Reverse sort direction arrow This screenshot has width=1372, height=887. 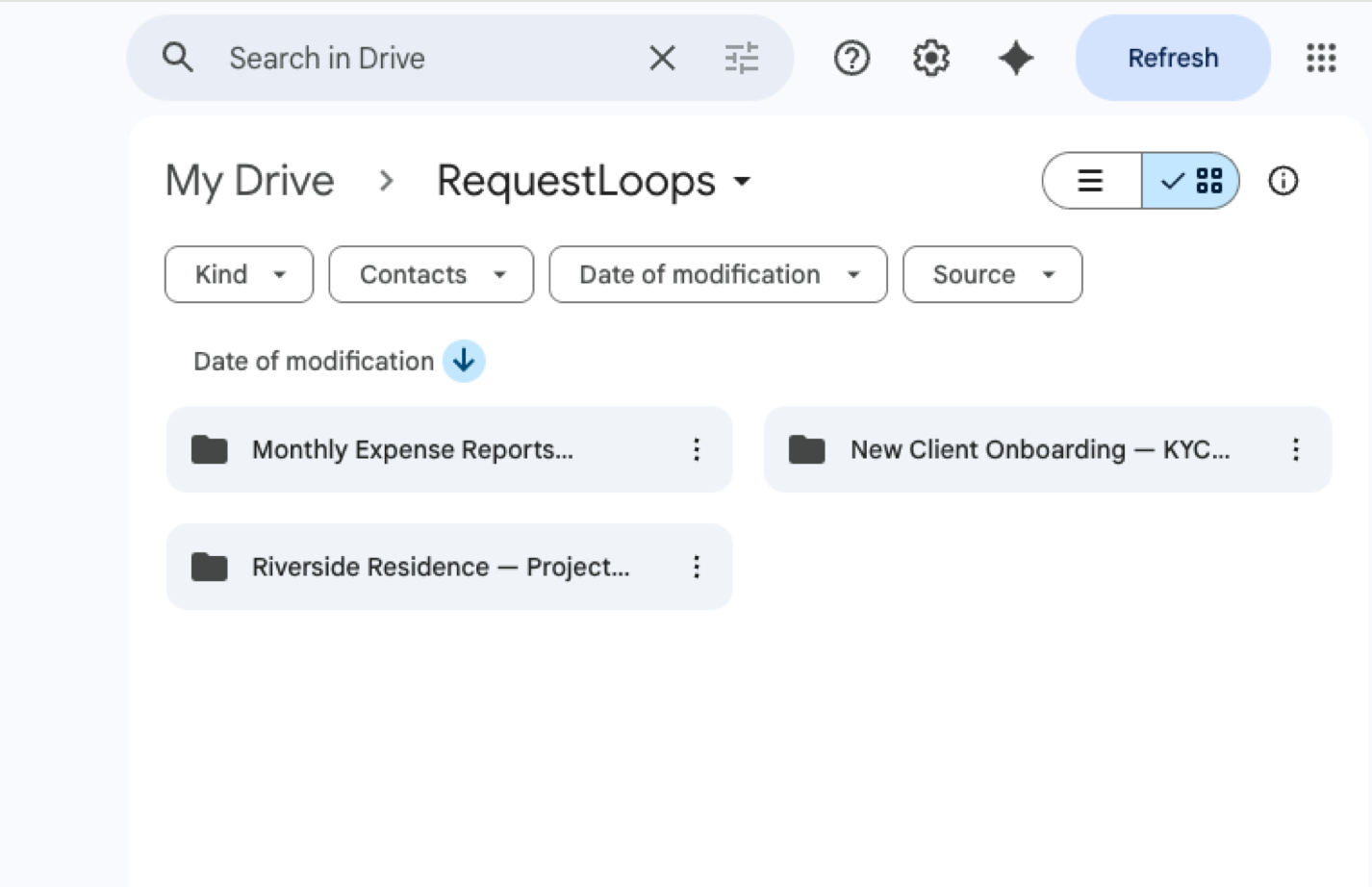click(x=464, y=361)
